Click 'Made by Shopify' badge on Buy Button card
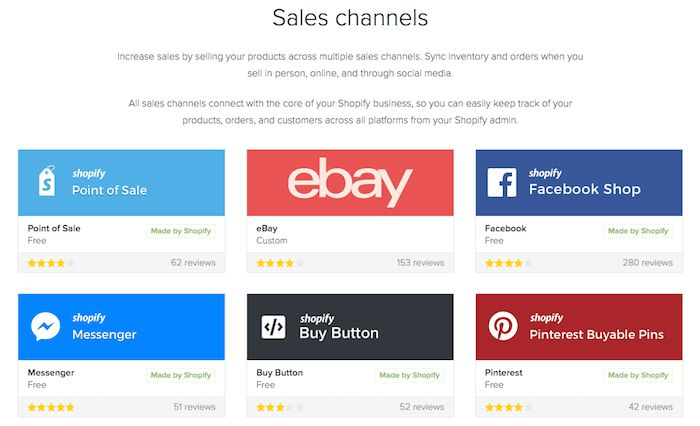The image size is (700, 426). [409, 375]
